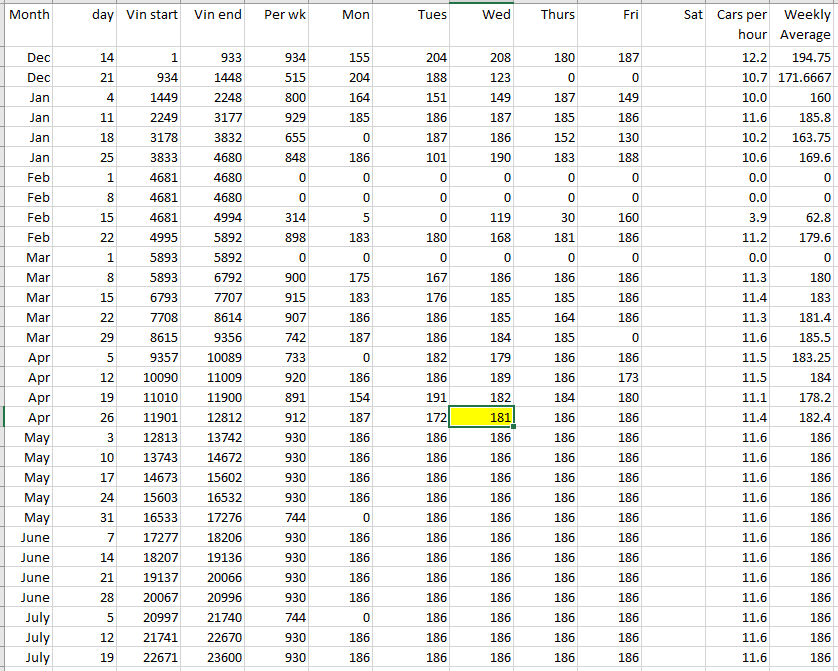Select the Cars per hour value 3.9
The image size is (838, 671).
741,217
